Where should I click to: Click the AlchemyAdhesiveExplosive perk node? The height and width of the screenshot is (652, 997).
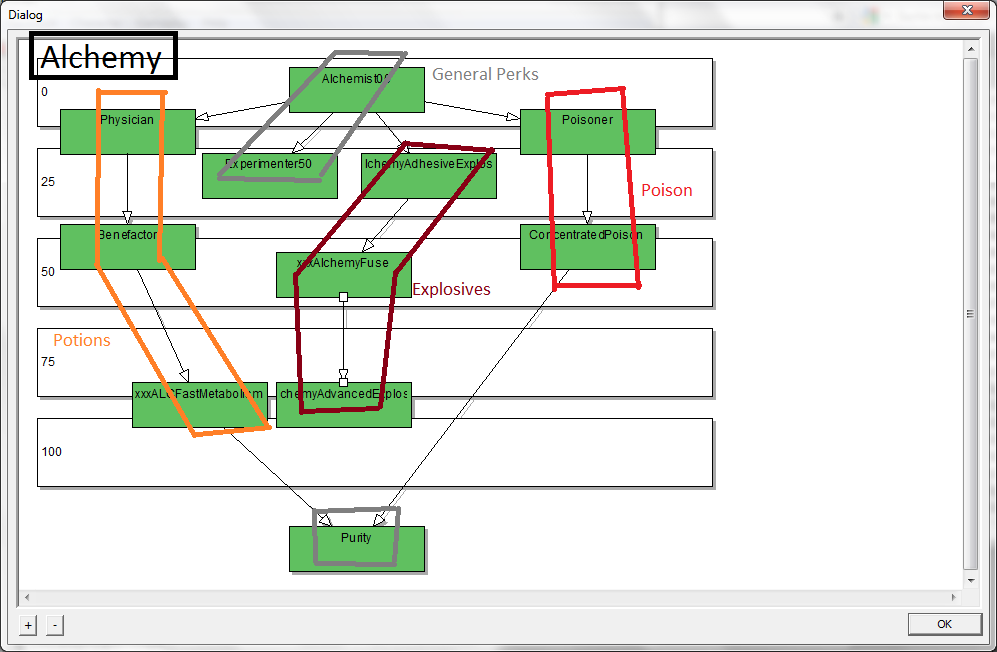(428, 176)
